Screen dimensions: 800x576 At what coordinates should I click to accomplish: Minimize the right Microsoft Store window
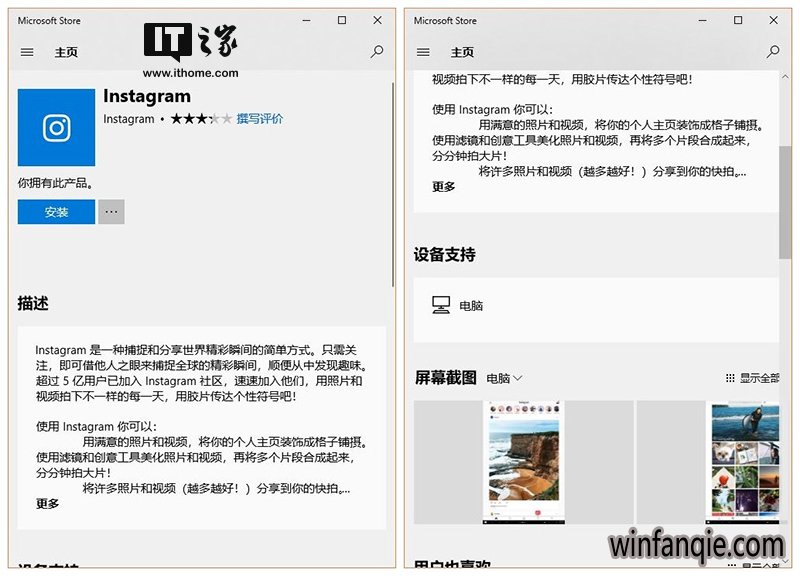click(x=703, y=20)
